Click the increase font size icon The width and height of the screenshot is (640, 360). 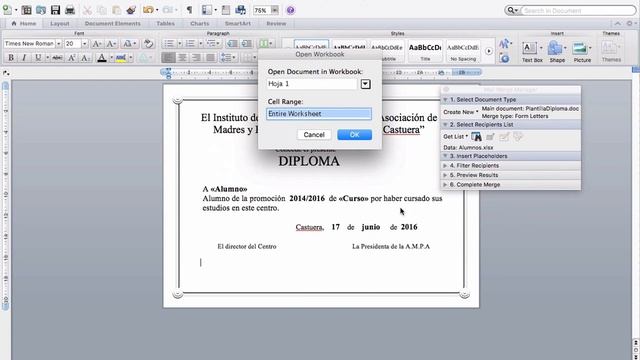97,44
